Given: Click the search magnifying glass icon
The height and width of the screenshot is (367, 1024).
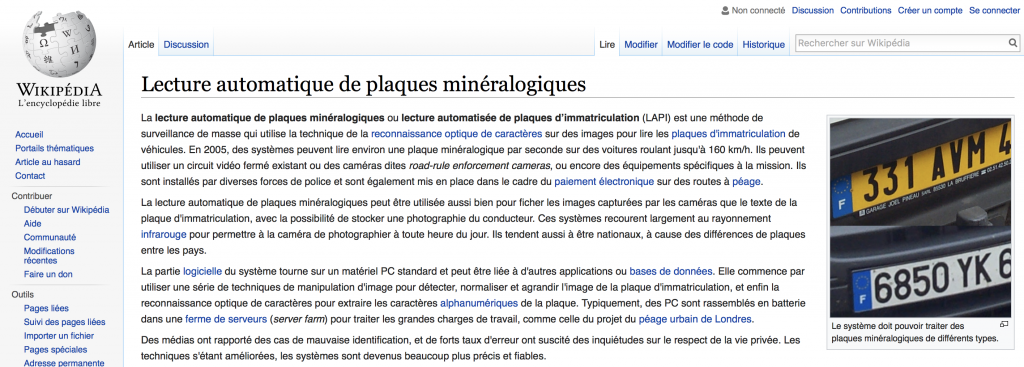Looking at the screenshot, I should 1012,44.
